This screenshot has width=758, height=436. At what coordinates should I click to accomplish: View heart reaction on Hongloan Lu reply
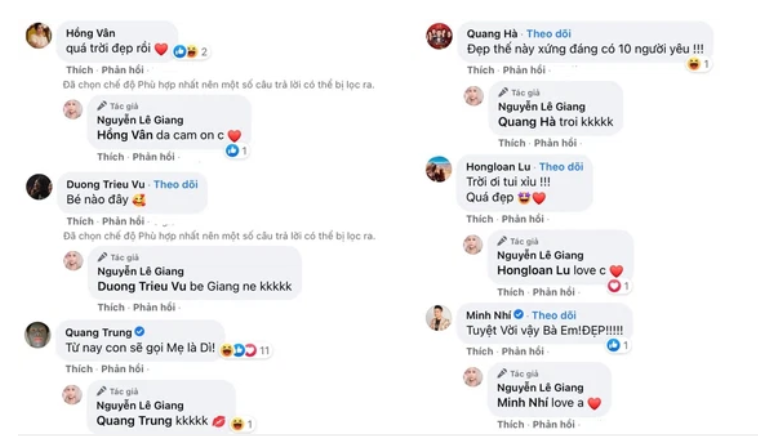618,286
